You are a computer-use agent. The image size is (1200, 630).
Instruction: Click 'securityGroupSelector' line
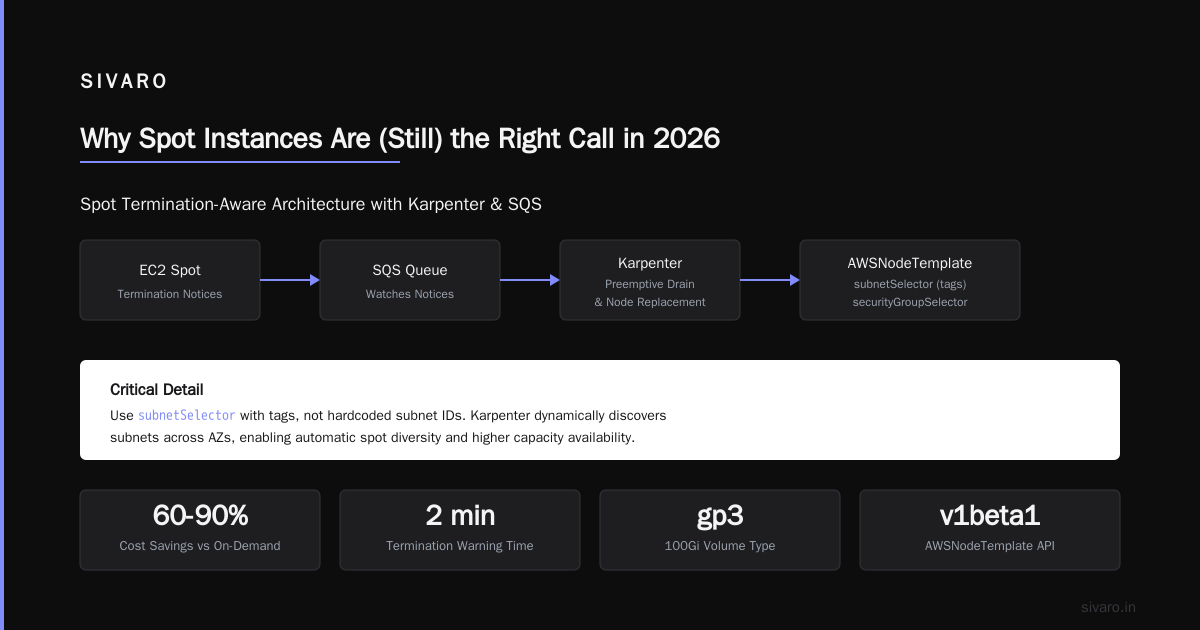click(x=910, y=302)
